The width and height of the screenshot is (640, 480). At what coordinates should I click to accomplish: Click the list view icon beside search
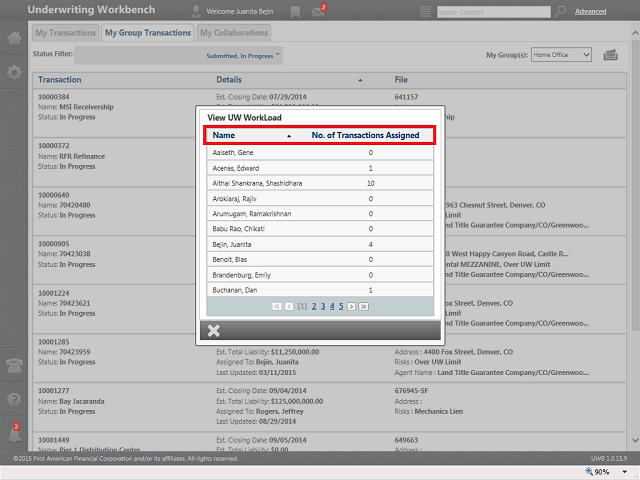pyautogui.click(x=425, y=11)
